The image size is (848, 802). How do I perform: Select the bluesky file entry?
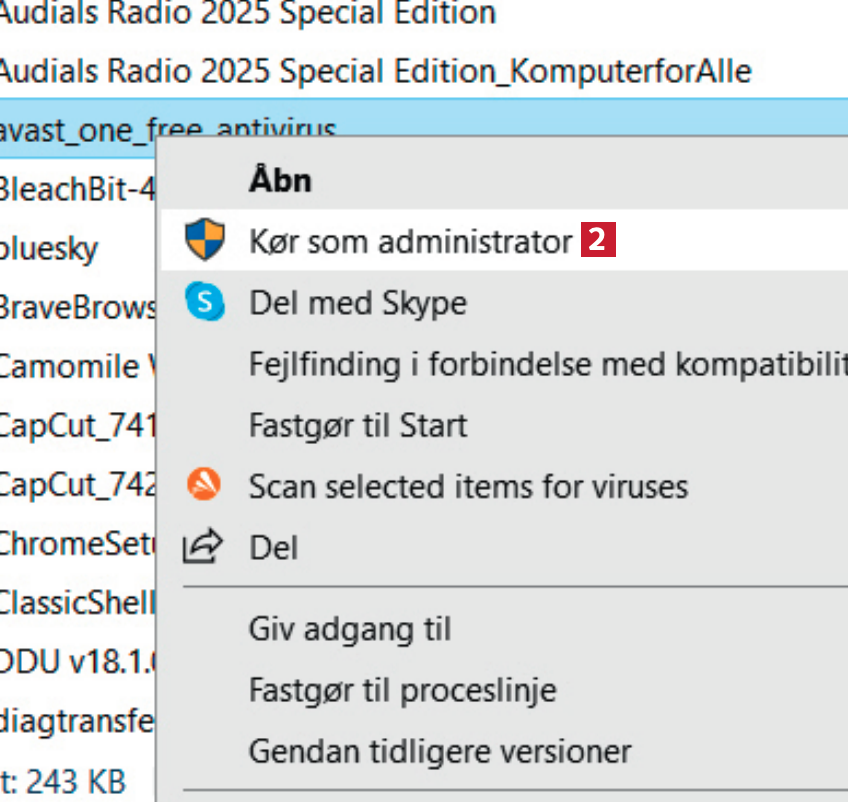(48, 248)
